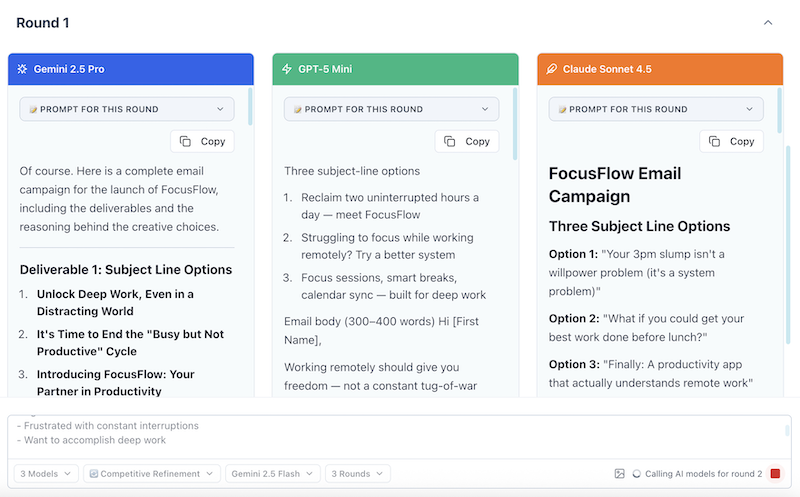
Task: Click the red stop generation button
Action: [775, 473]
